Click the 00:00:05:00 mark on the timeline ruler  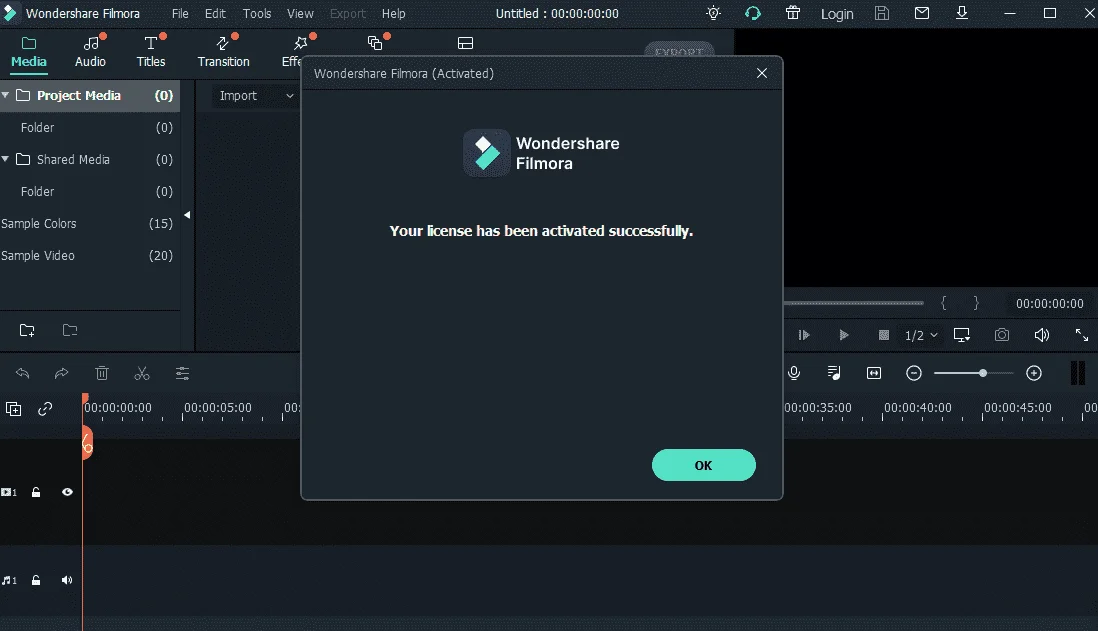pos(218,408)
